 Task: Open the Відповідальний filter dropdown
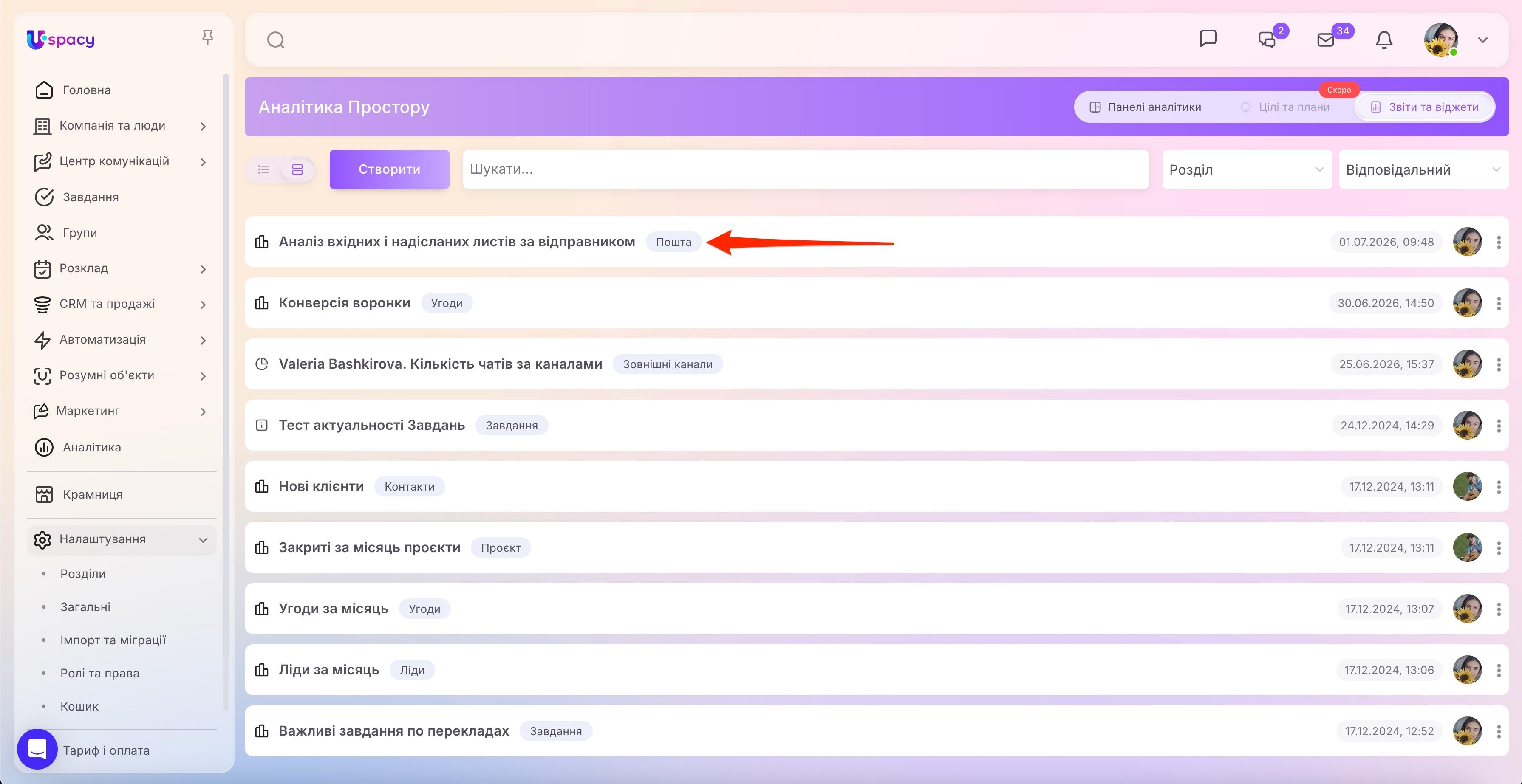1423,169
